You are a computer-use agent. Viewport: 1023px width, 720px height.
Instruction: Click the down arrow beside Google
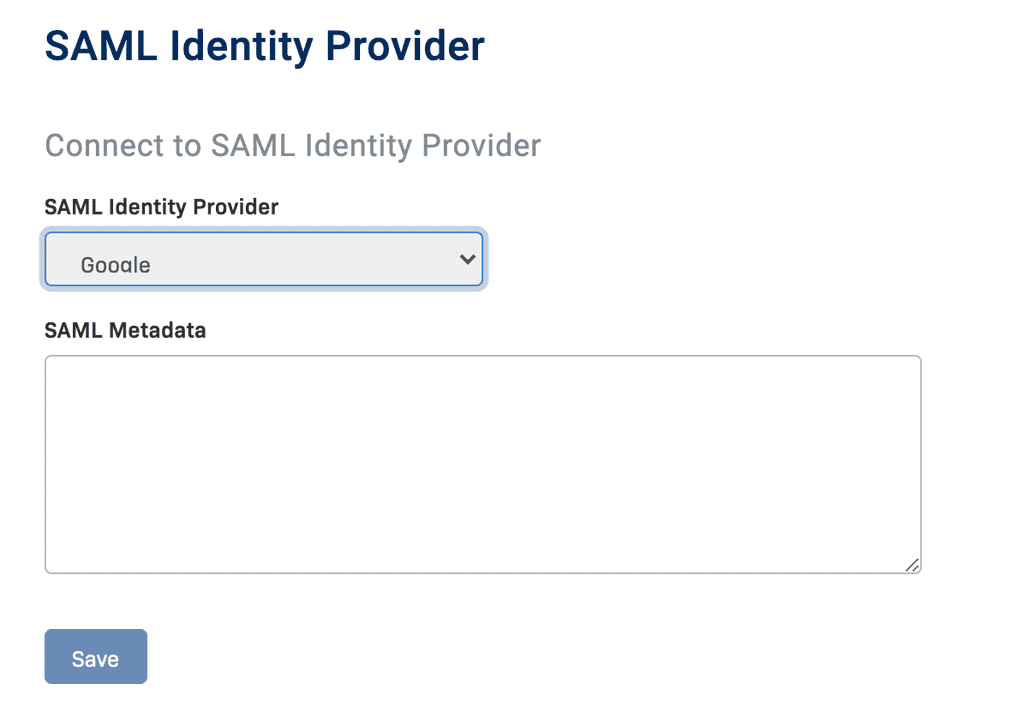coord(467,260)
